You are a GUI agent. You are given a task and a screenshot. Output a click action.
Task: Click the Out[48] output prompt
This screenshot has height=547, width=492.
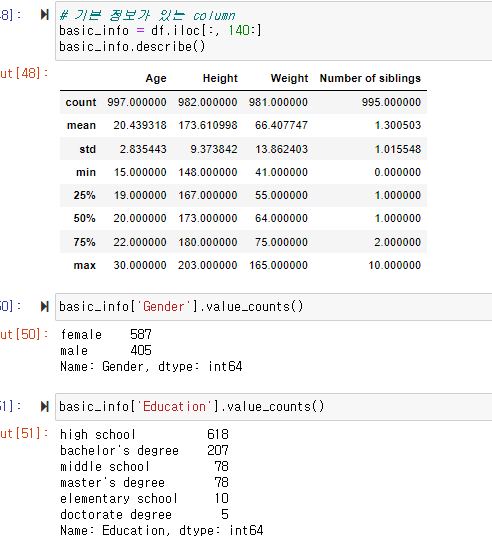[x=24, y=73]
